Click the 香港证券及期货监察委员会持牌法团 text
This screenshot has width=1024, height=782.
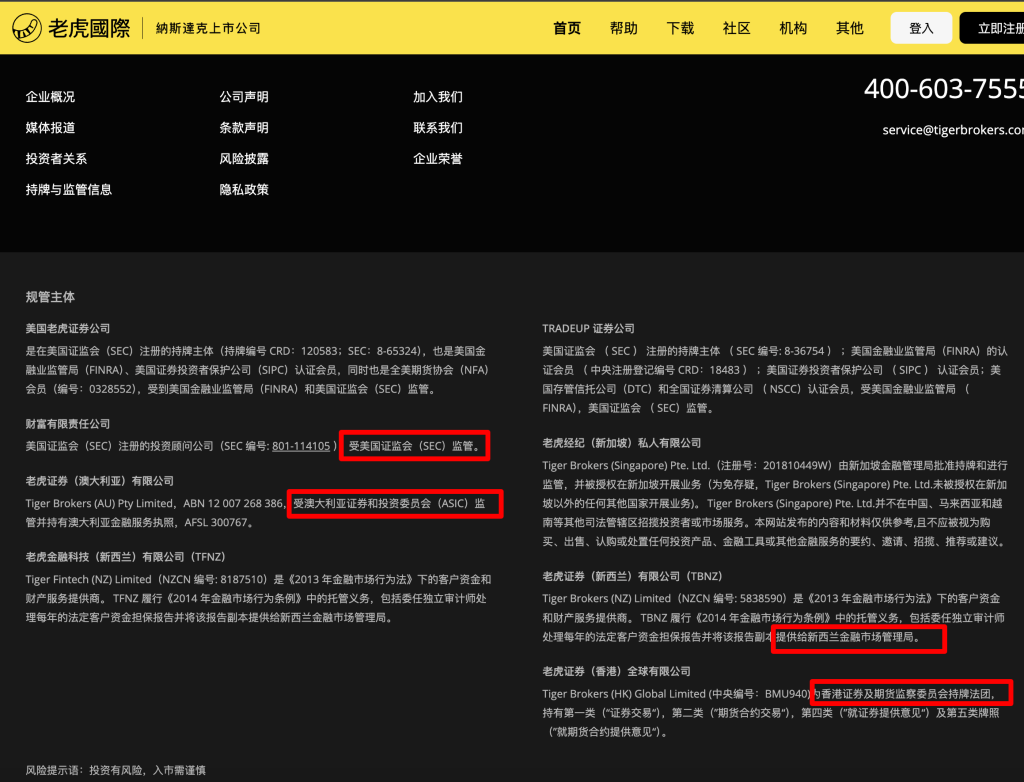(x=906, y=694)
